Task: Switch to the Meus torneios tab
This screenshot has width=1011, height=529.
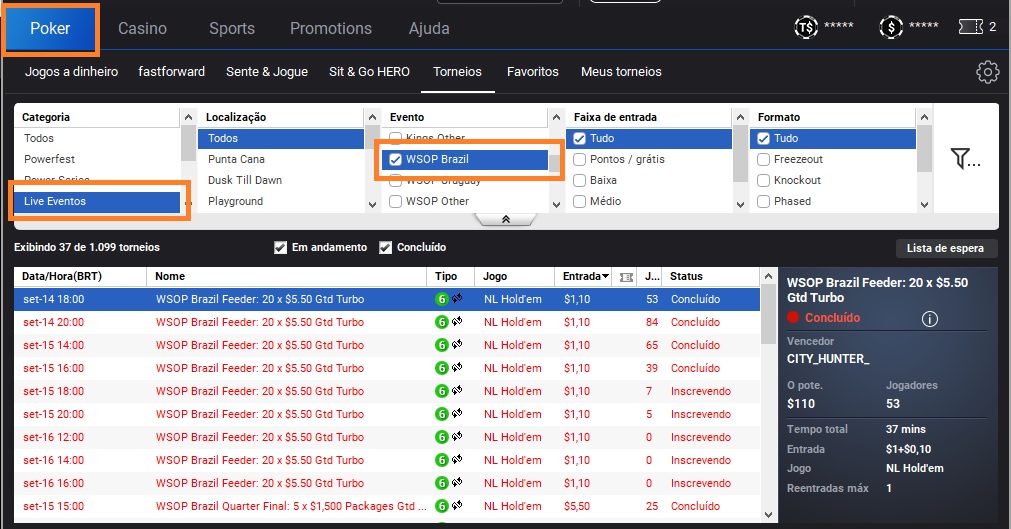Action: 621,72
